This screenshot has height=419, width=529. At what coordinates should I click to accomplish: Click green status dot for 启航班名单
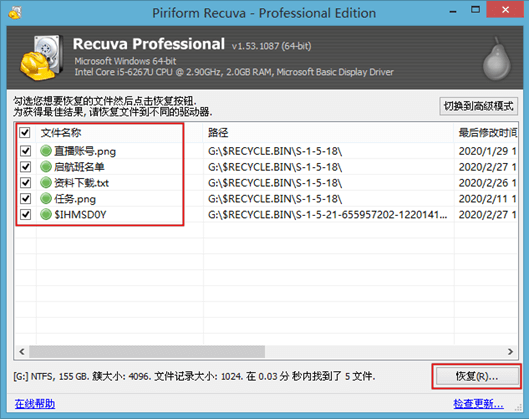pyautogui.click(x=46, y=167)
